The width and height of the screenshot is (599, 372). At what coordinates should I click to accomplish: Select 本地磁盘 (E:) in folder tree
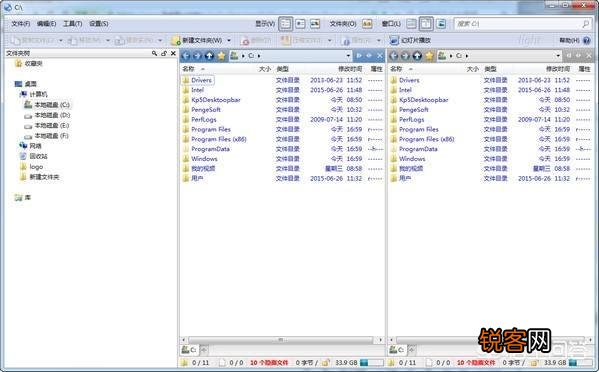click(x=52, y=125)
